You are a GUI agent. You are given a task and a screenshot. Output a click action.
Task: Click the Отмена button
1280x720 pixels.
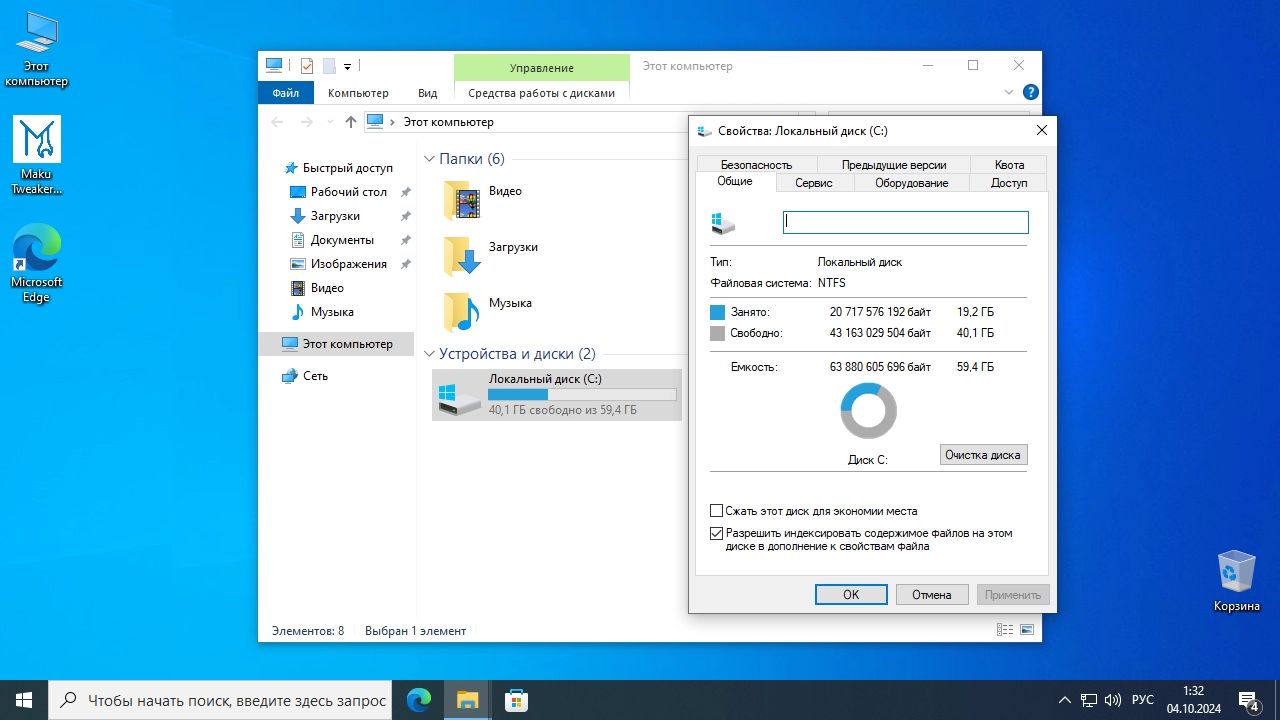pyautogui.click(x=931, y=594)
